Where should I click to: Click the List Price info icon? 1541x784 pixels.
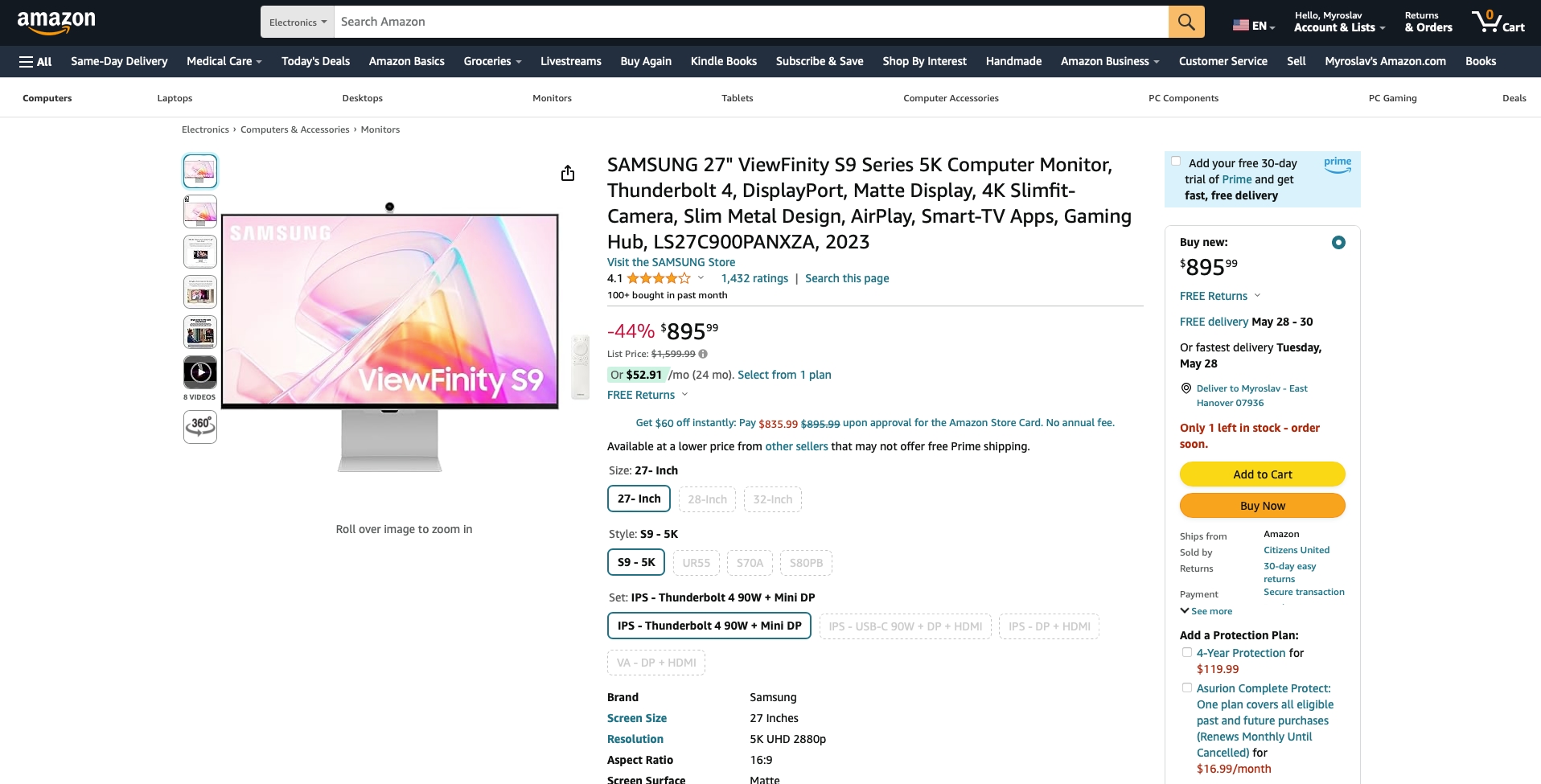(703, 354)
